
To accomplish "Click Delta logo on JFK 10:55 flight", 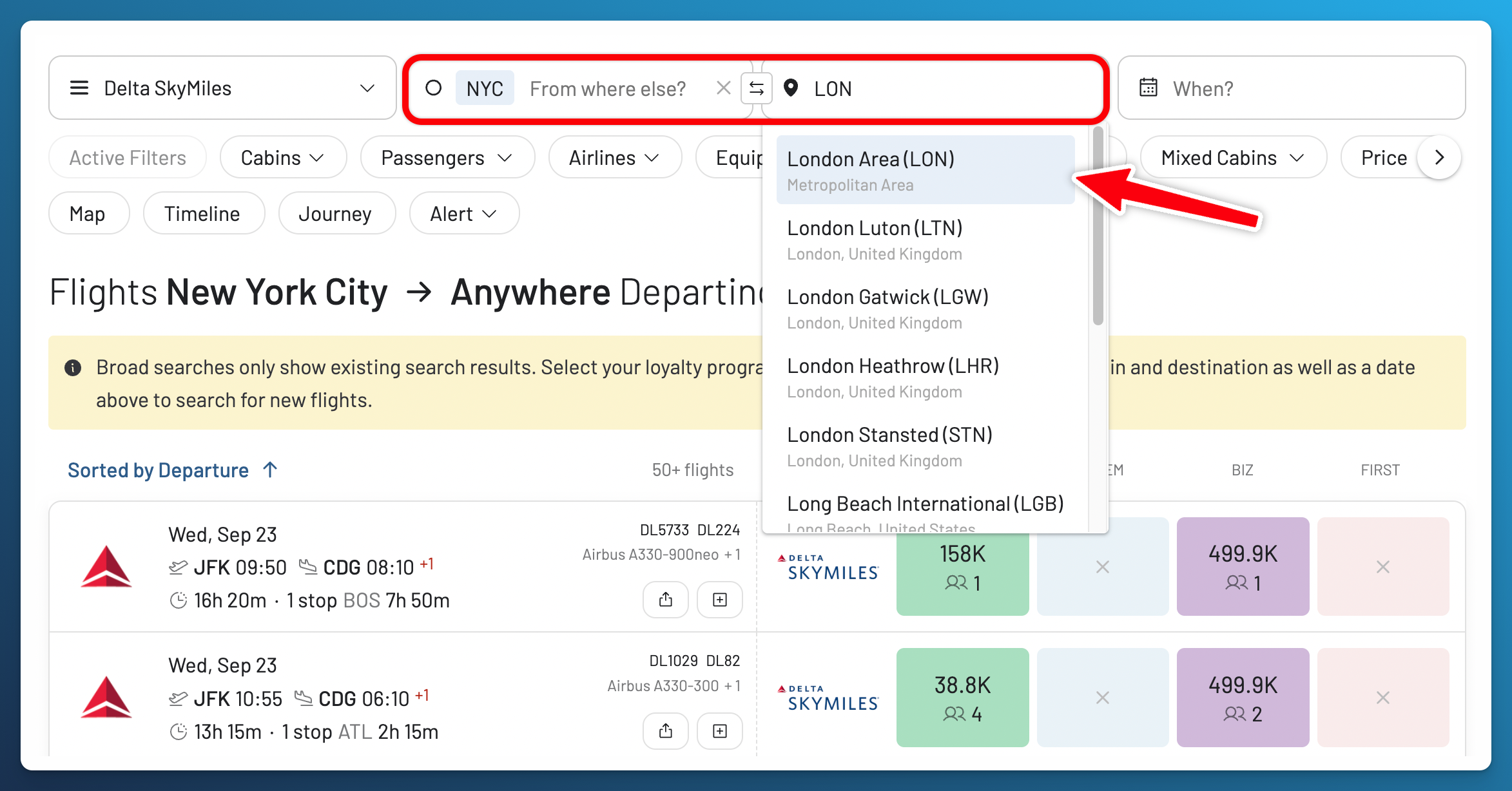I will pos(106,698).
